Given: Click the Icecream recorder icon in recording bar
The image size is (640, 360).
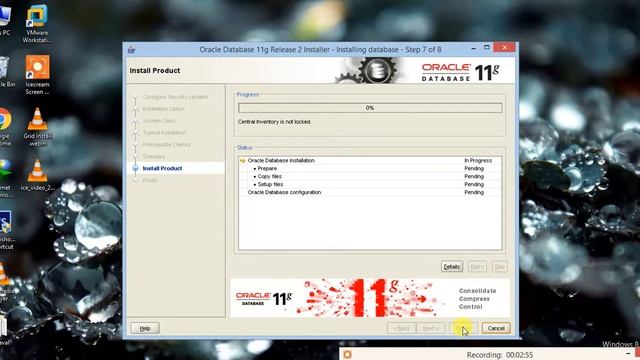Looking at the screenshot, I should (x=347, y=354).
